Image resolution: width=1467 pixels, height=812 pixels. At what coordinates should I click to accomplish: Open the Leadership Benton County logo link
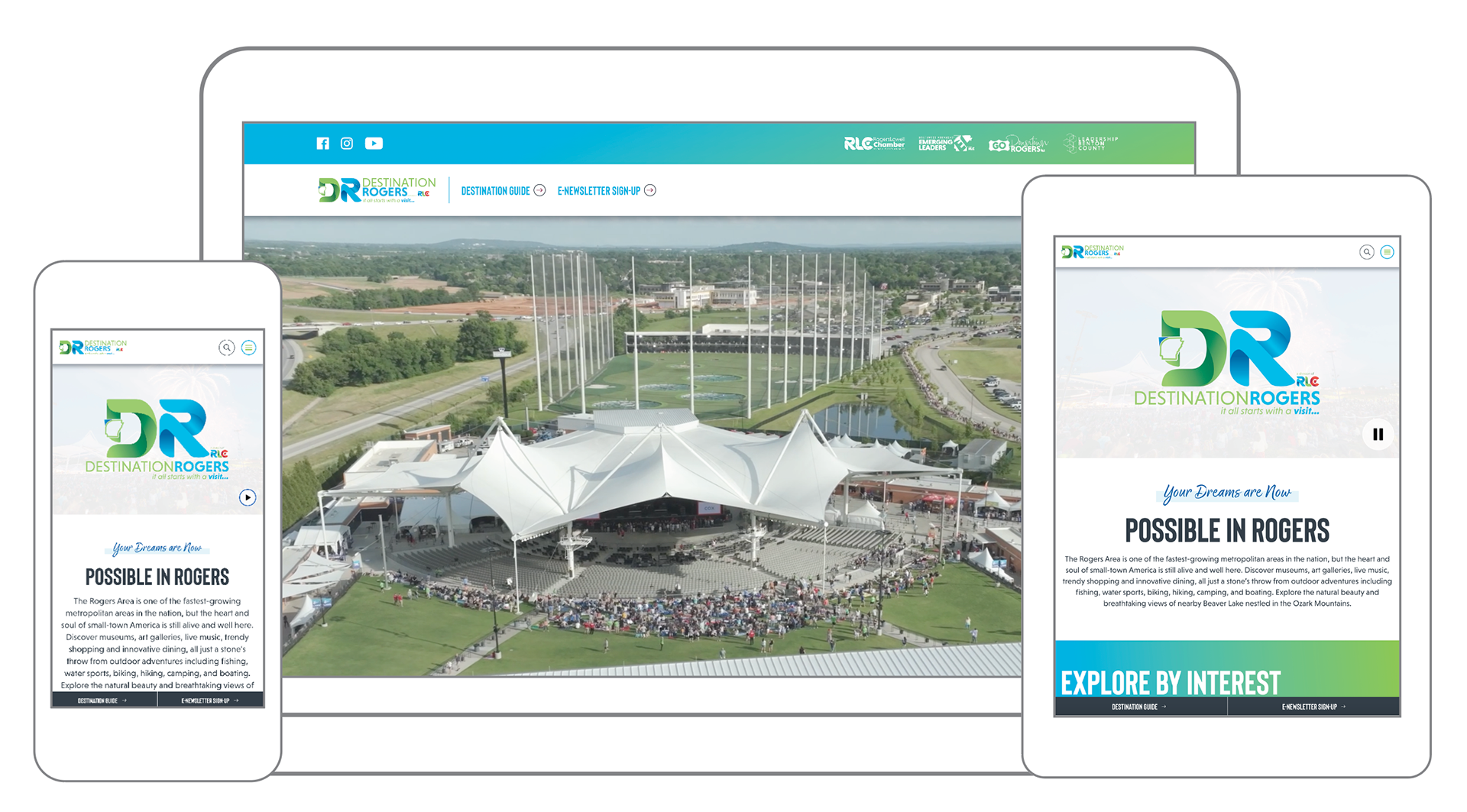pyautogui.click(x=1091, y=143)
